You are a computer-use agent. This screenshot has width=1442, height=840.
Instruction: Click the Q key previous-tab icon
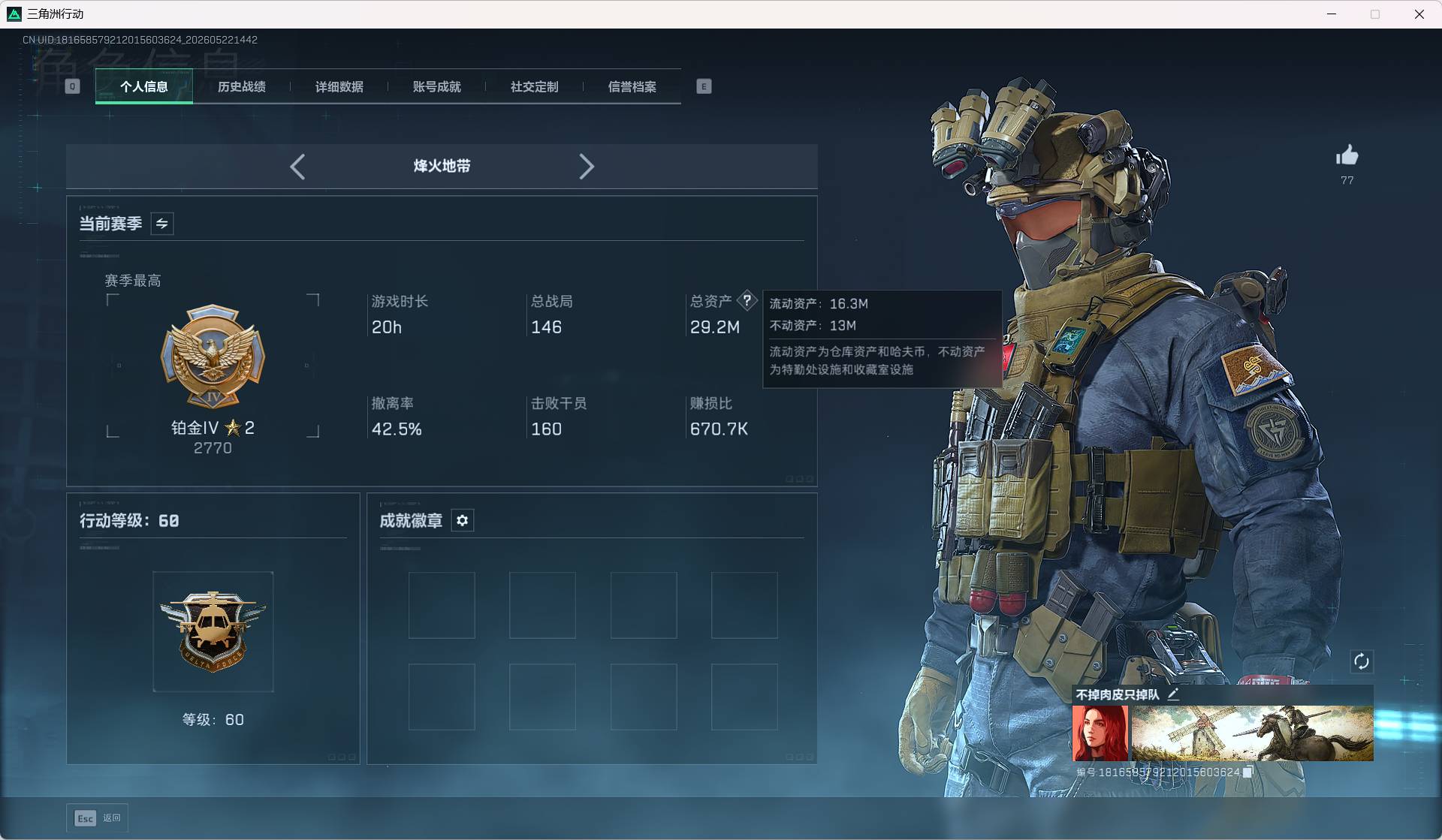coord(72,86)
